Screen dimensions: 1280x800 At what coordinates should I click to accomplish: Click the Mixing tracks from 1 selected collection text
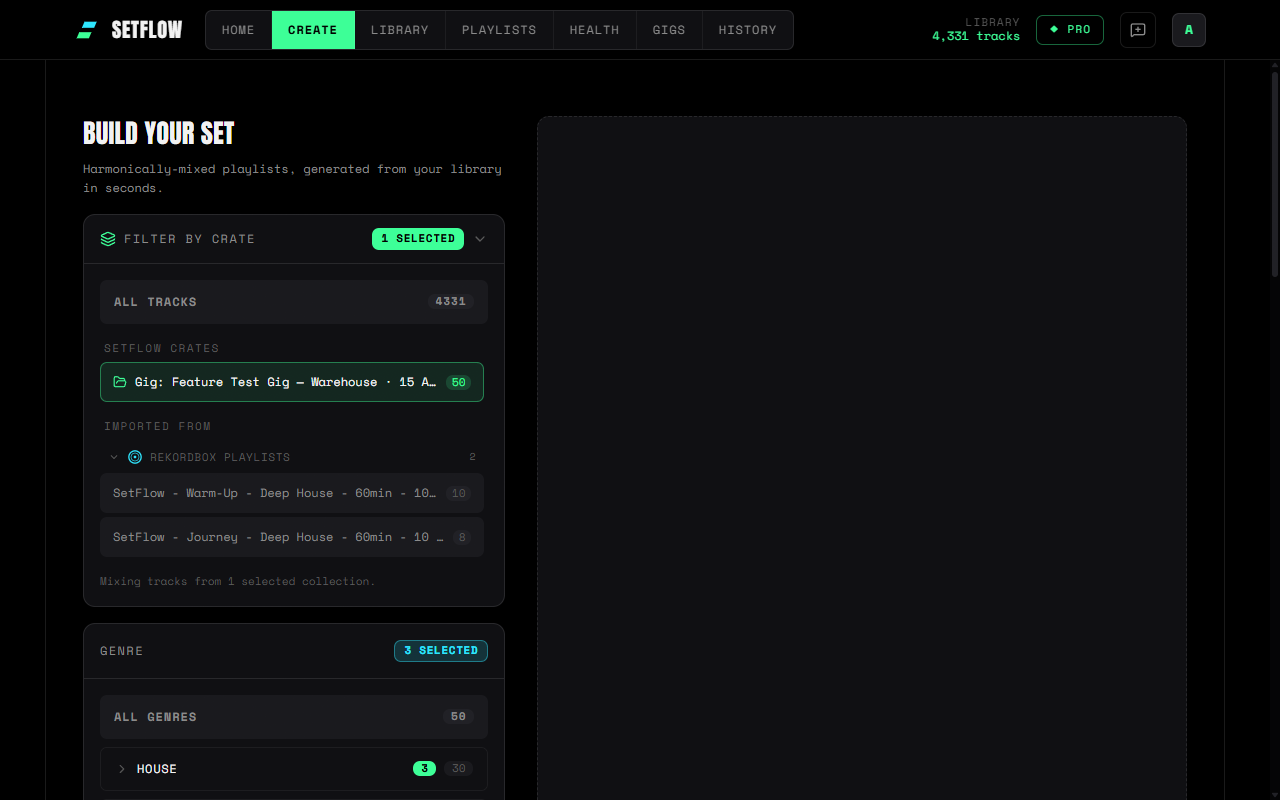click(238, 581)
